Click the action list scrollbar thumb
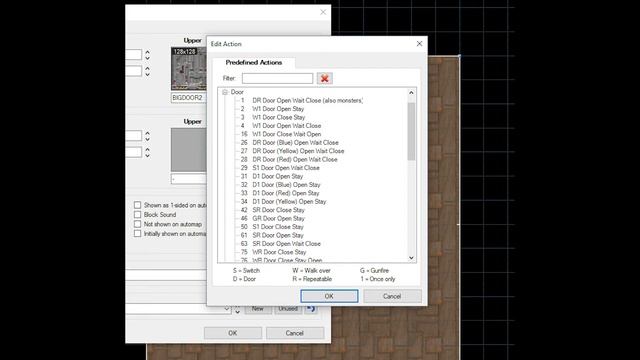Image resolution: width=640 pixels, height=360 pixels. tap(411, 131)
